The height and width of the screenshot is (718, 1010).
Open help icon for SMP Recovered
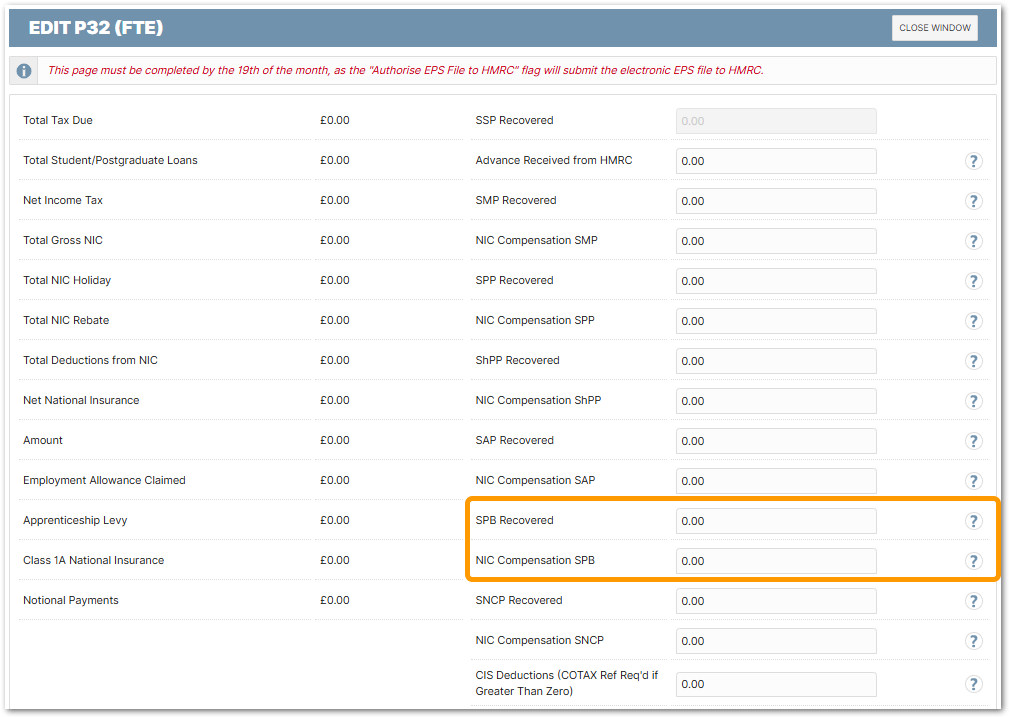973,201
